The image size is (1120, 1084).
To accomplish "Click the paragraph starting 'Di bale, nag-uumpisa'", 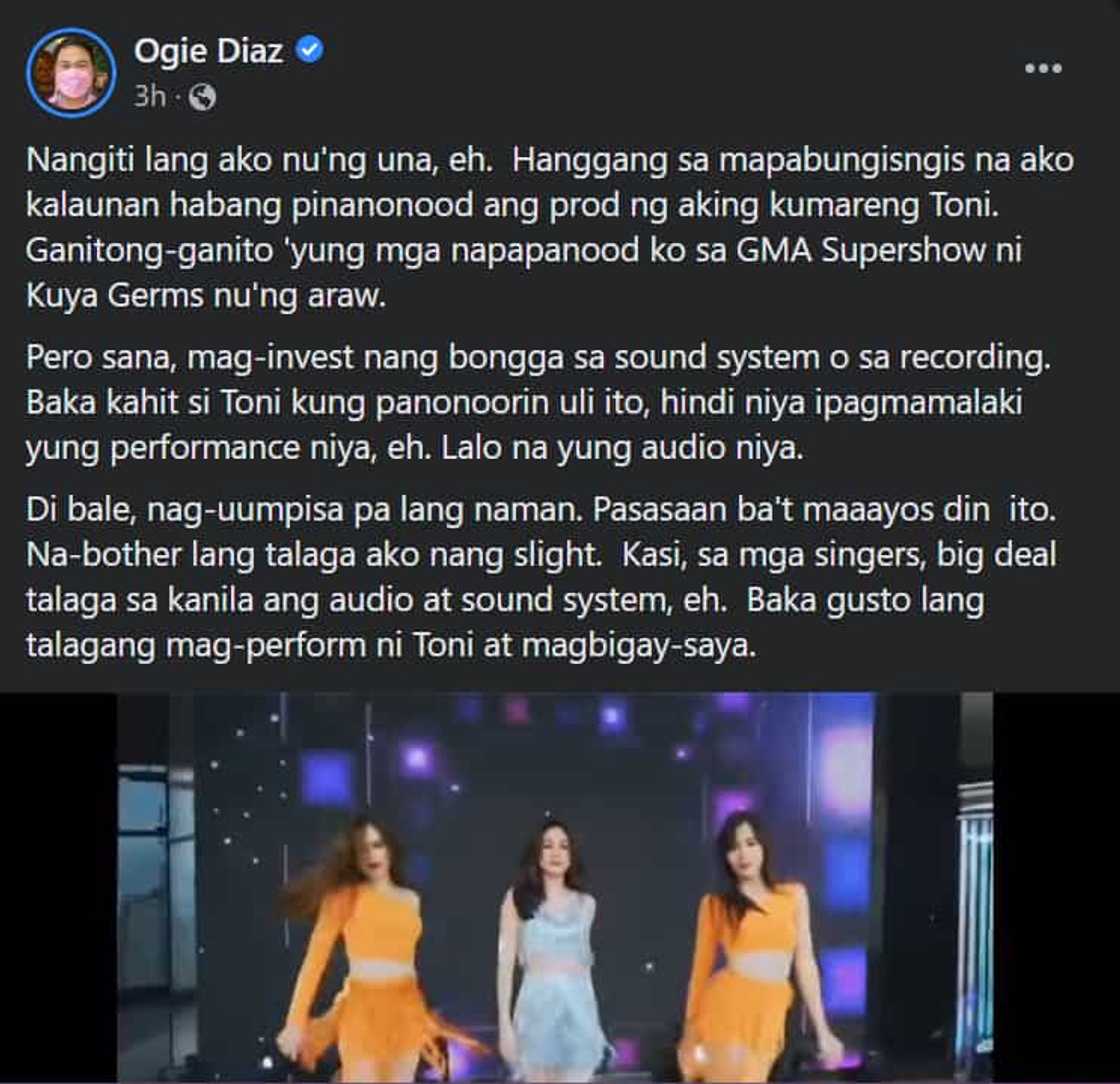I will [x=541, y=577].
